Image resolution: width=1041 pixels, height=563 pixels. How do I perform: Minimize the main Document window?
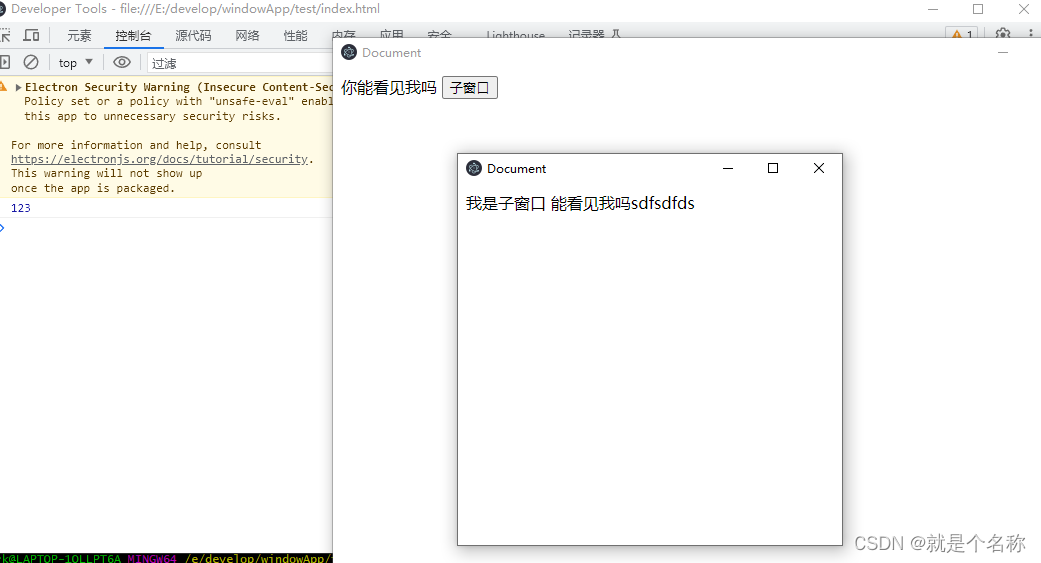(x=1002, y=52)
